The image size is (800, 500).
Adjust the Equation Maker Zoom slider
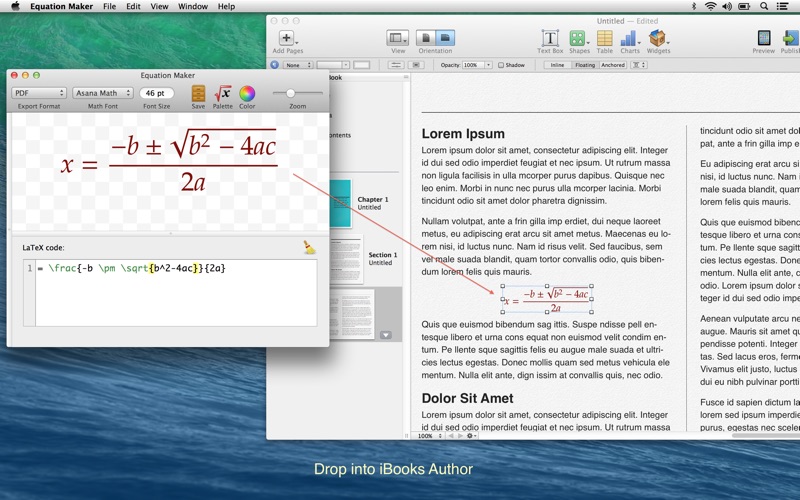pyautogui.click(x=290, y=93)
